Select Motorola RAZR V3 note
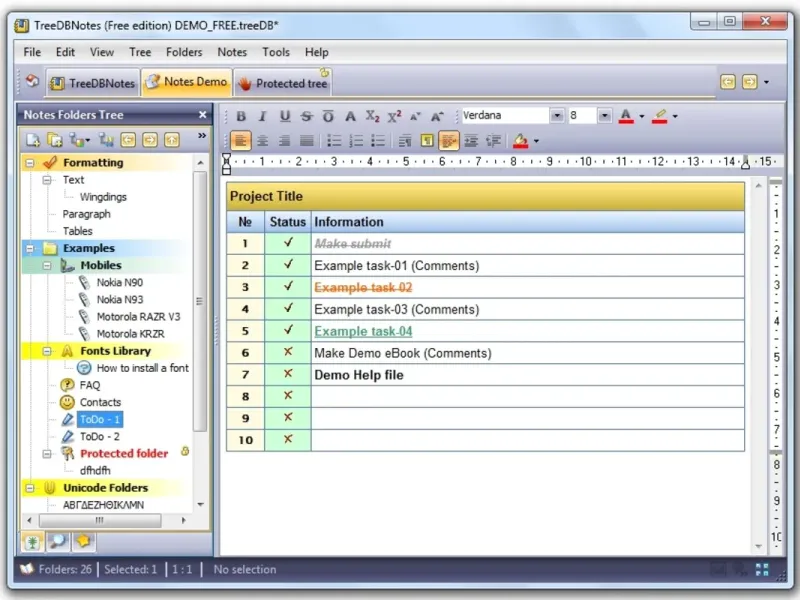The image size is (800, 600). pos(138,317)
